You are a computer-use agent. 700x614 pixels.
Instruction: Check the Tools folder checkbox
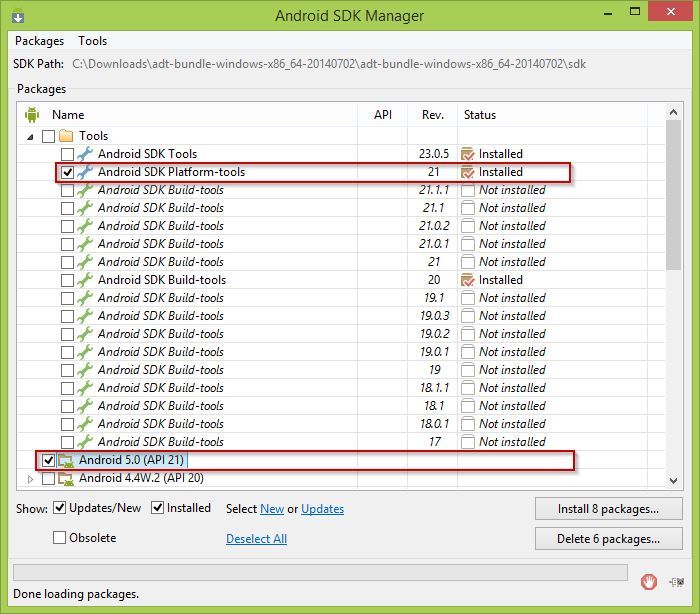[49, 136]
